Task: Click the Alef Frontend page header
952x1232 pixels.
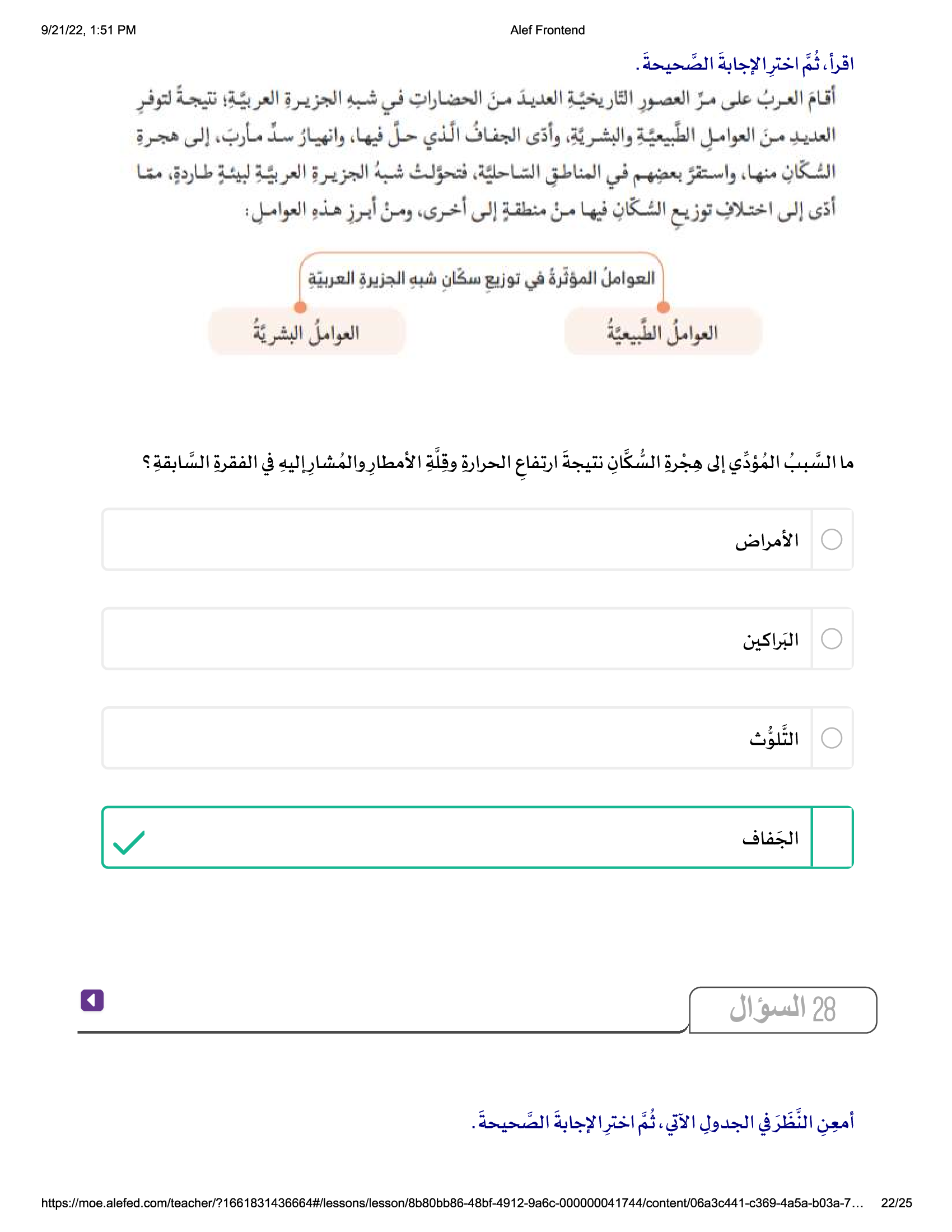Action: click(x=547, y=30)
